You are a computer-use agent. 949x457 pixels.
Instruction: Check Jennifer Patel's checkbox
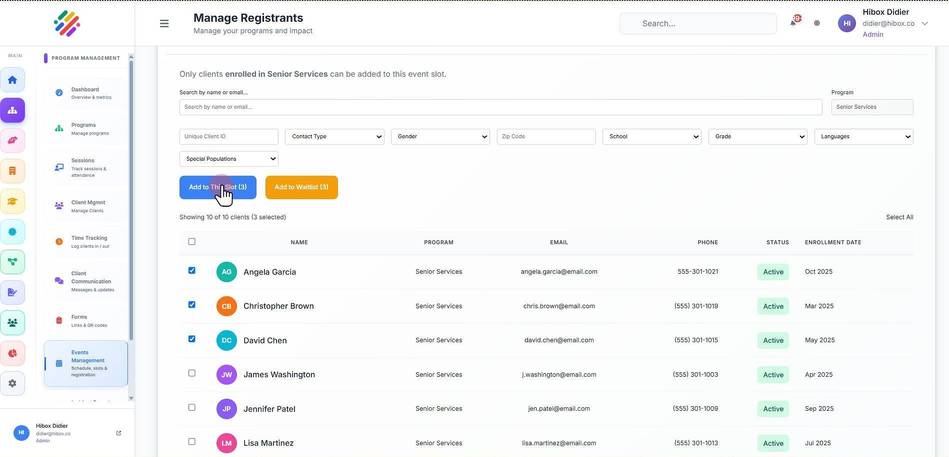click(192, 407)
